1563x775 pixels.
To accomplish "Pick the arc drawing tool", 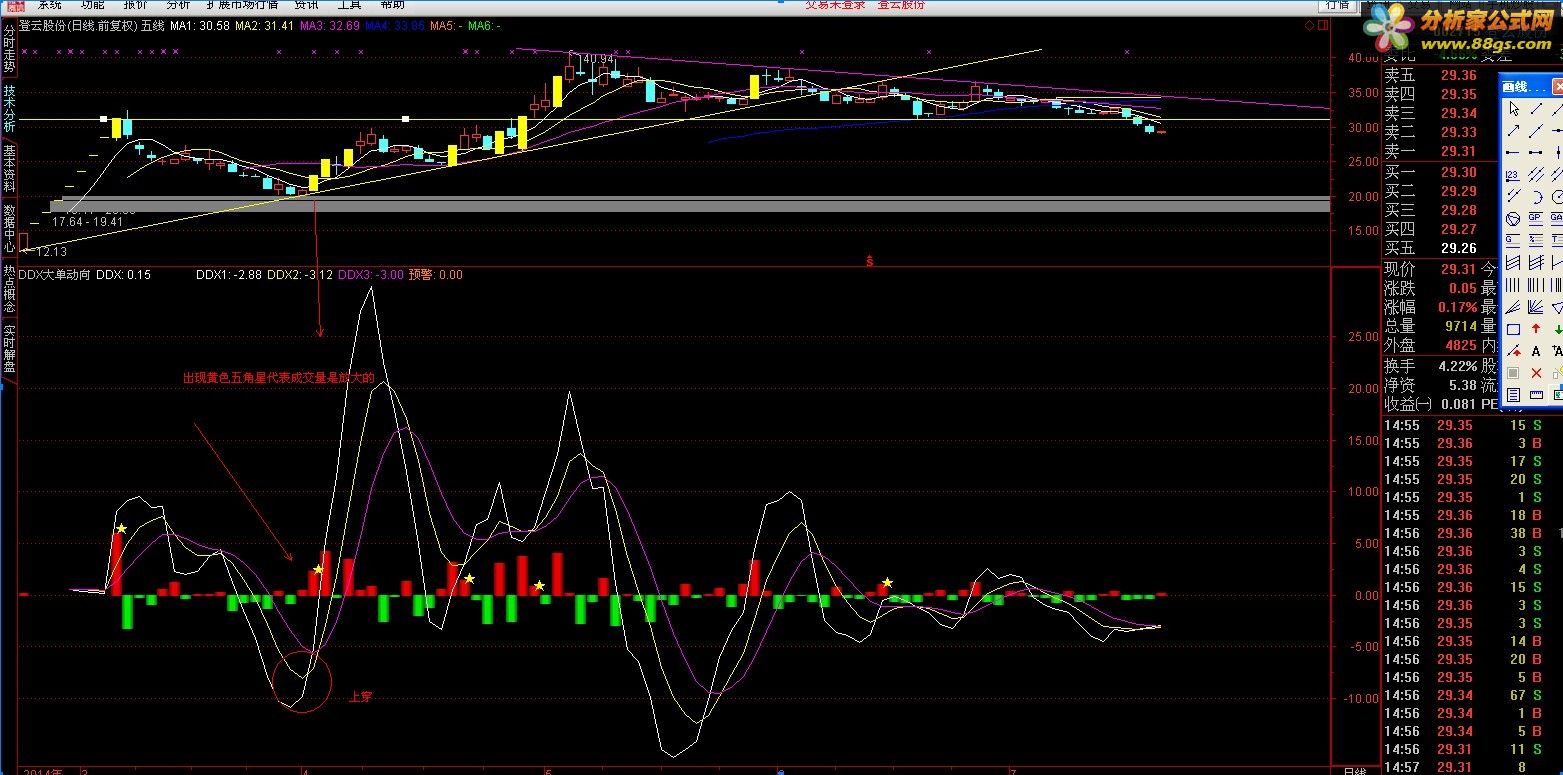I will tap(1536, 196).
